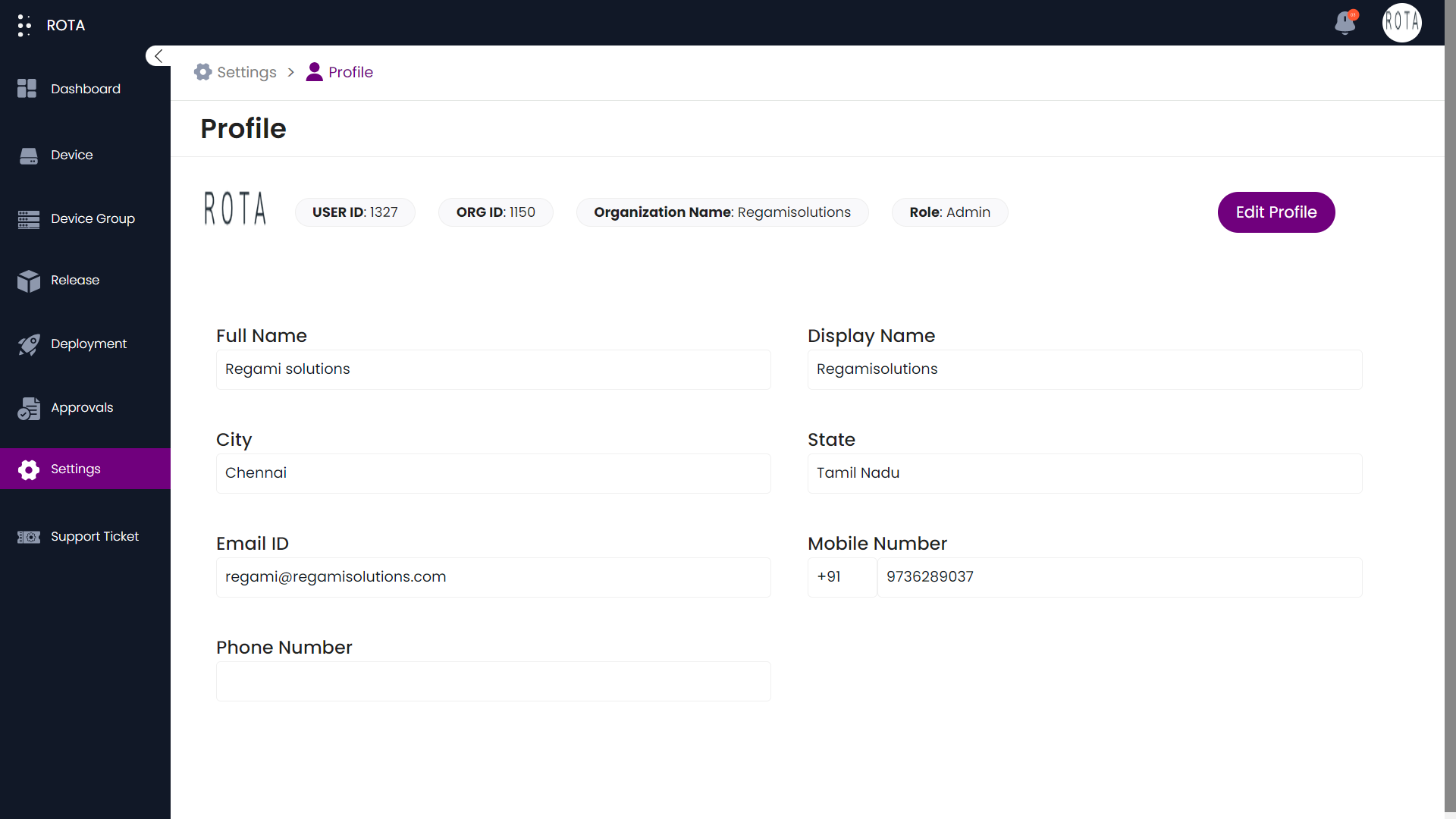1456x819 pixels.
Task: Click the Full Name input field
Action: point(493,369)
